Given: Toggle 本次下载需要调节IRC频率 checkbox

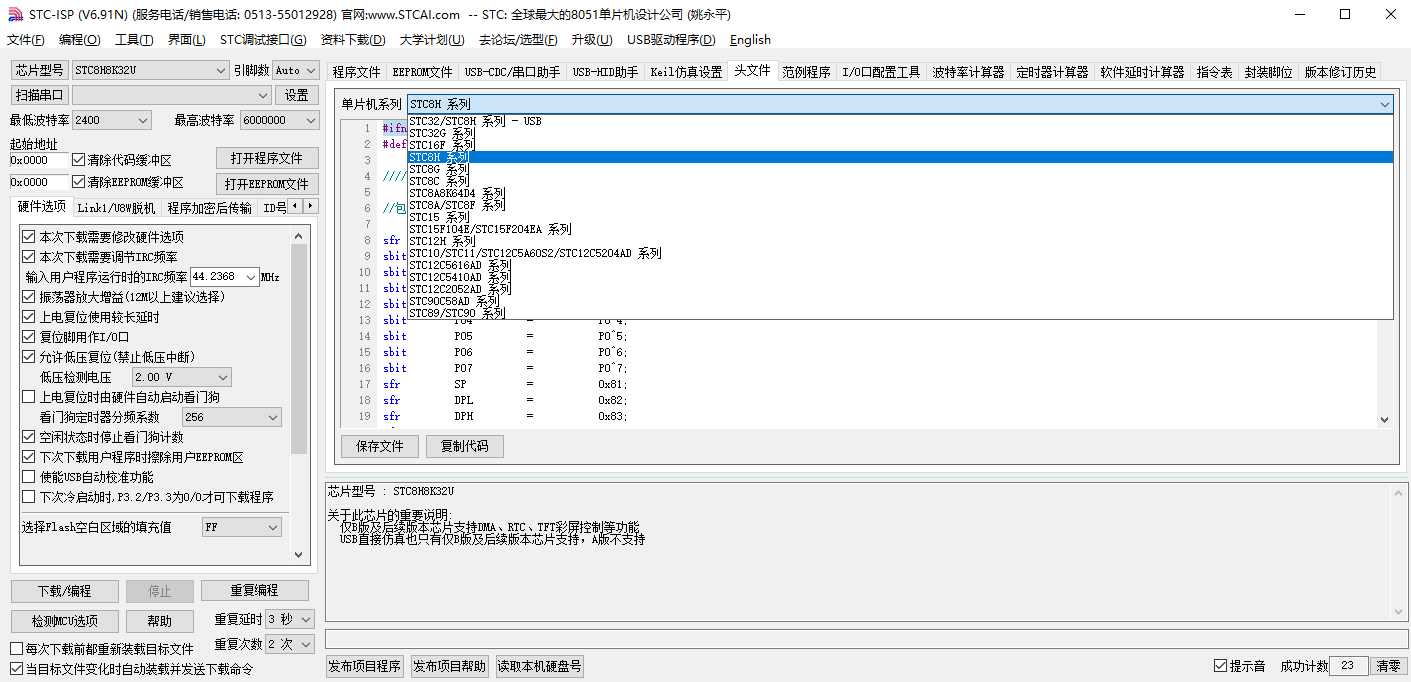Looking at the screenshot, I should click(x=29, y=257).
